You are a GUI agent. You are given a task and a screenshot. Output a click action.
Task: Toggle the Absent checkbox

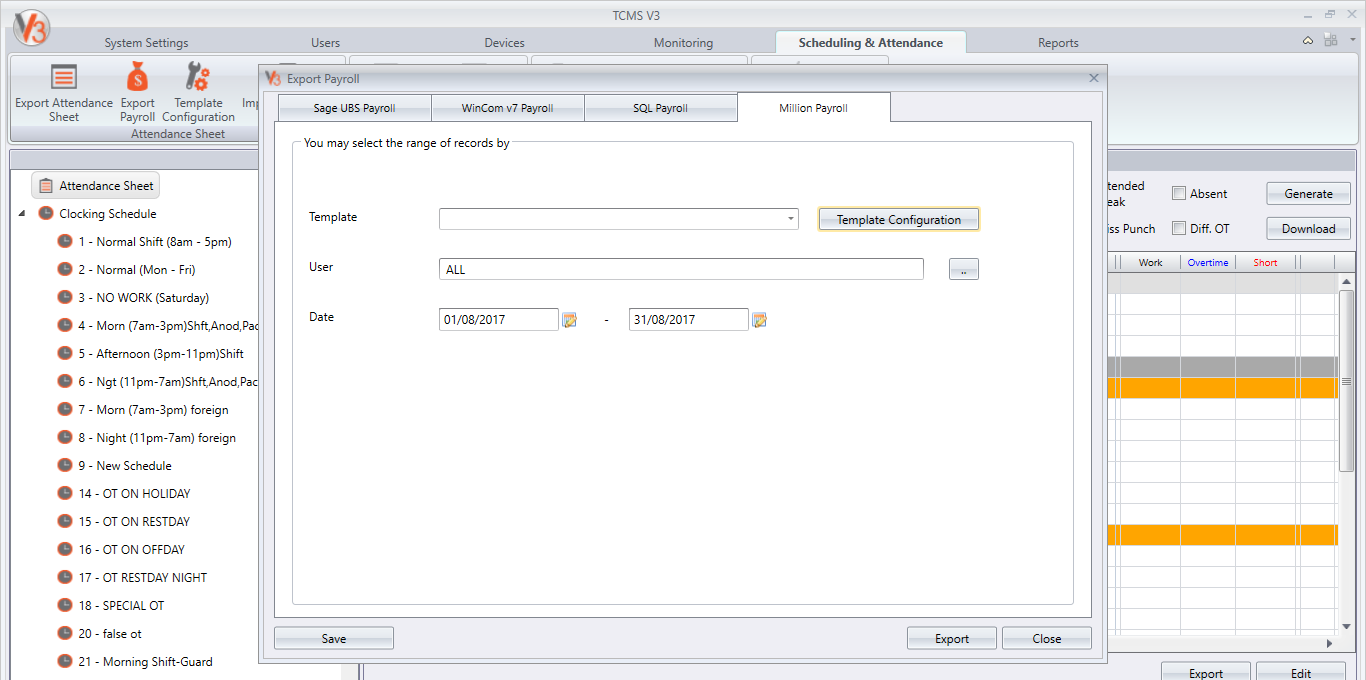pyautogui.click(x=1179, y=194)
